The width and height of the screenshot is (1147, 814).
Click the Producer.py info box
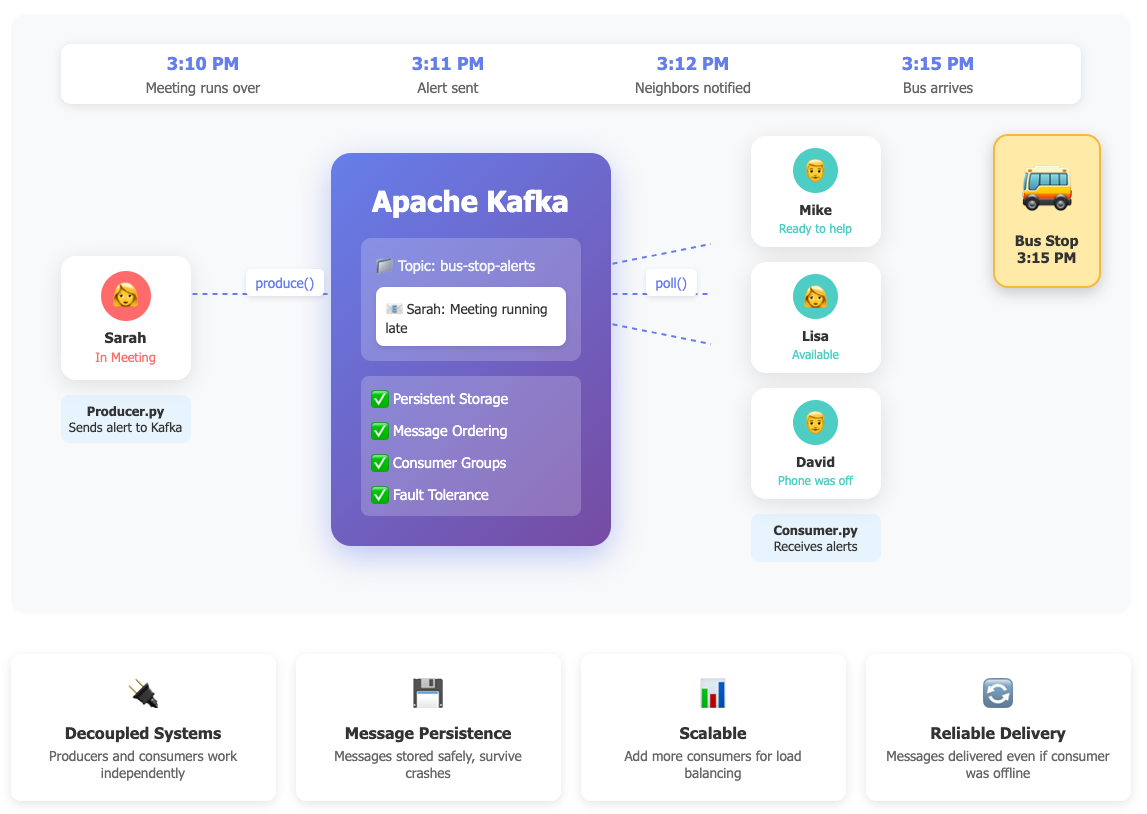point(126,419)
